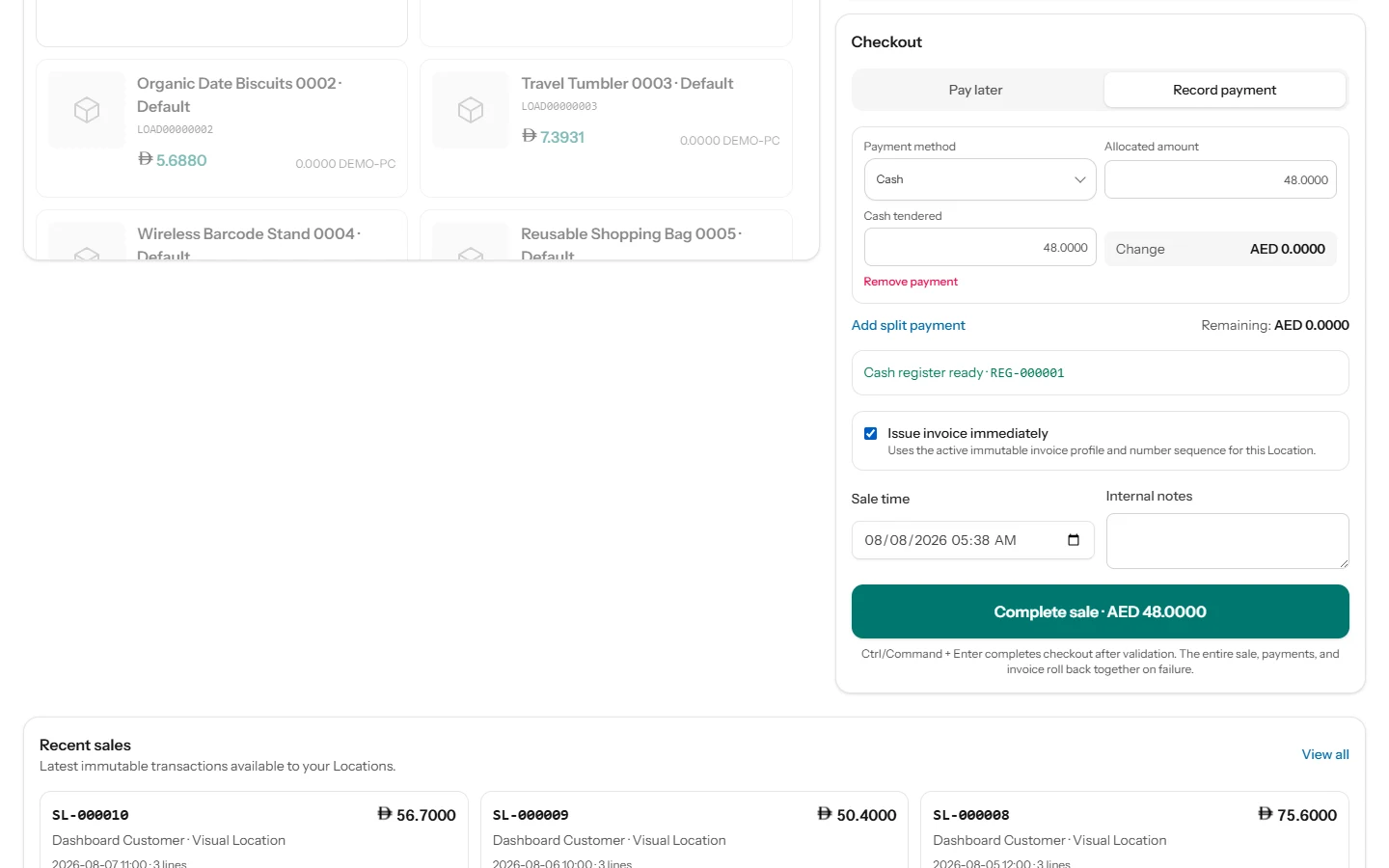This screenshot has height=868, width=1389.
Task: Click Complete sale AED 48.0000 button
Action: click(1100, 611)
